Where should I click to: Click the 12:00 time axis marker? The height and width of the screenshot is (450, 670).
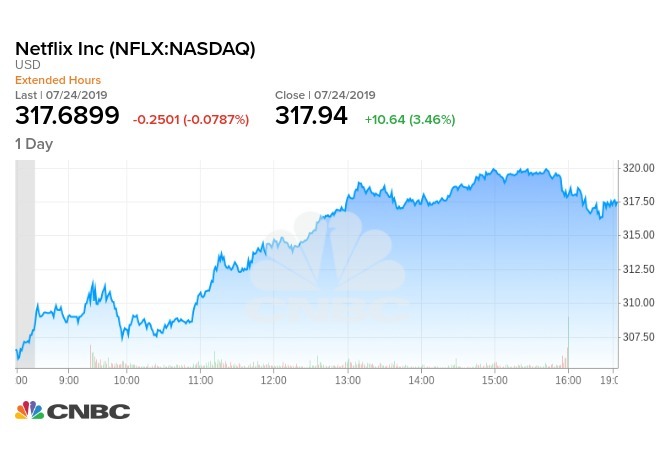pos(275,381)
